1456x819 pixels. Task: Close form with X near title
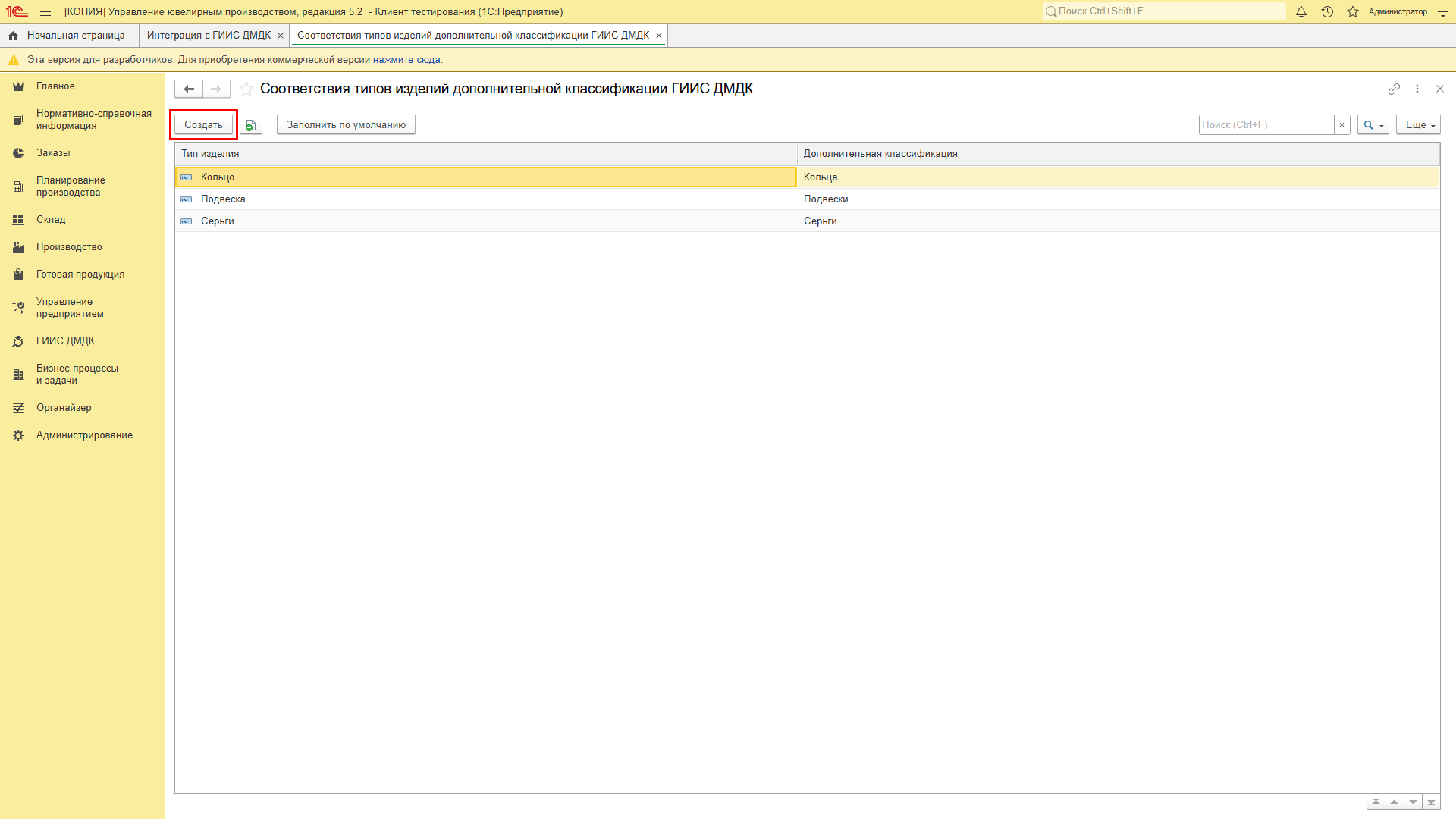point(1440,89)
